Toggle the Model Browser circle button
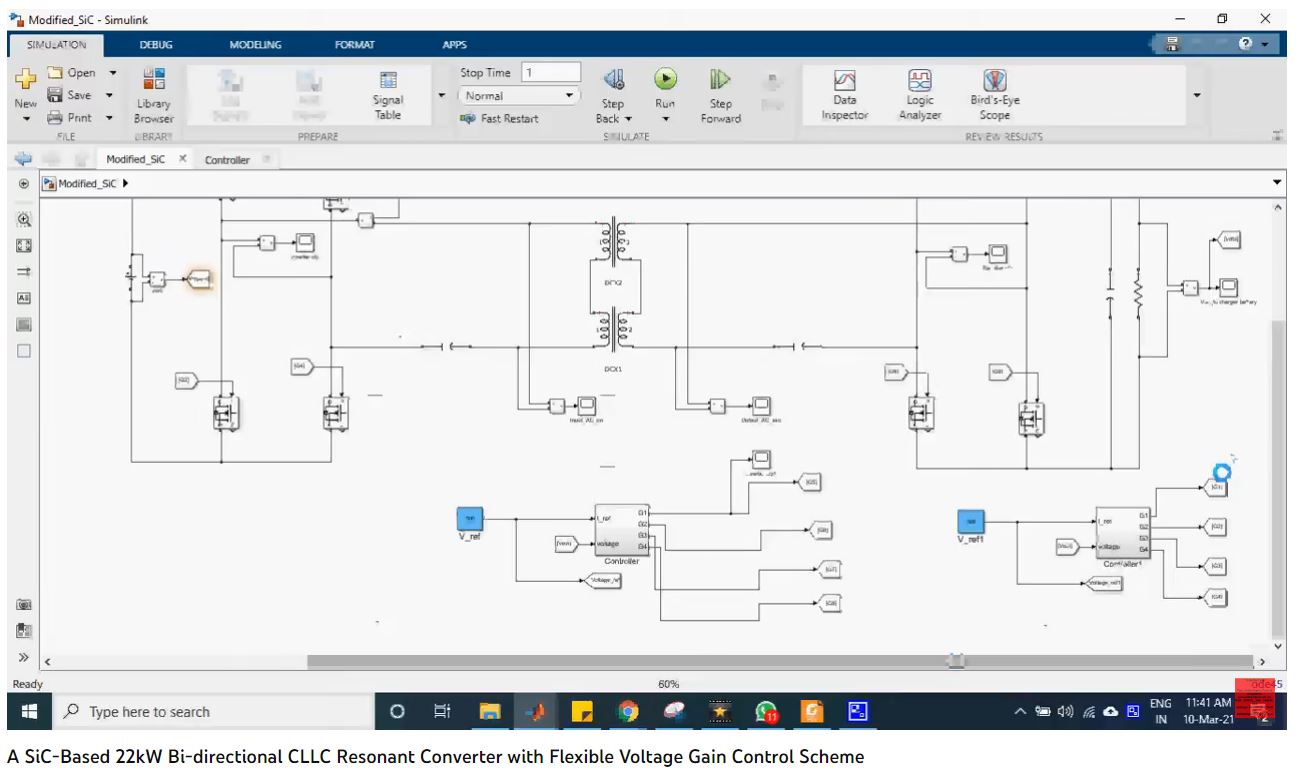The image size is (1299, 776). 24,184
